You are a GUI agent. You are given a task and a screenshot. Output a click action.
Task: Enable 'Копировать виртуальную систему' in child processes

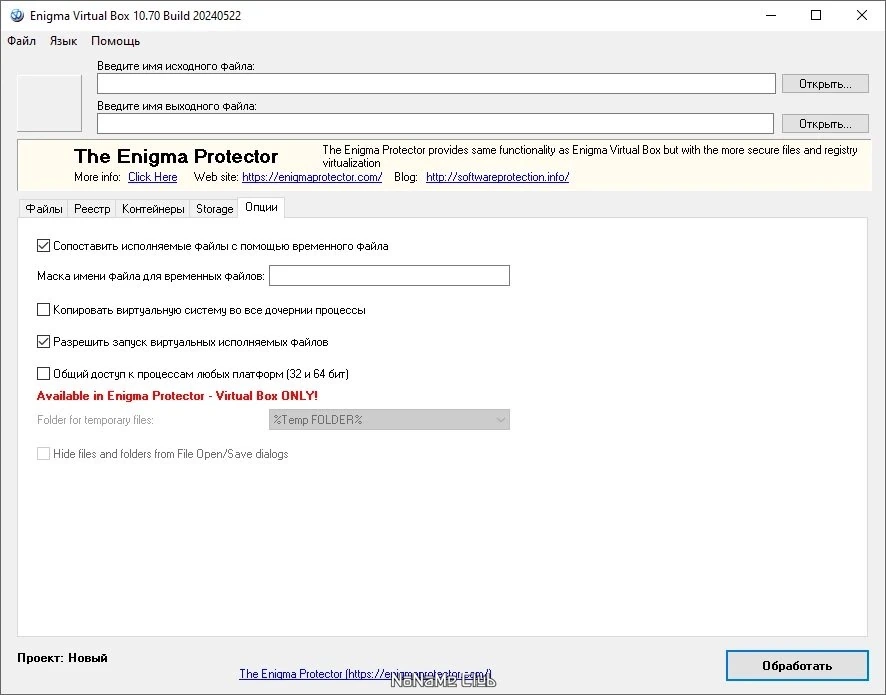pyautogui.click(x=43, y=310)
